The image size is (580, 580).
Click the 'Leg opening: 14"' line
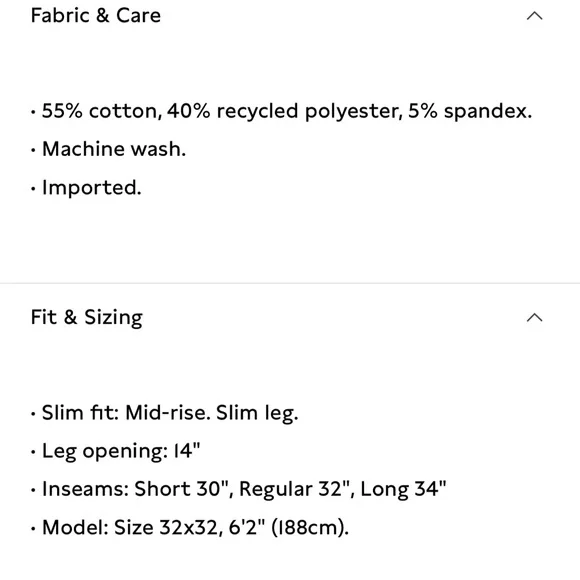pyautogui.click(x=121, y=451)
